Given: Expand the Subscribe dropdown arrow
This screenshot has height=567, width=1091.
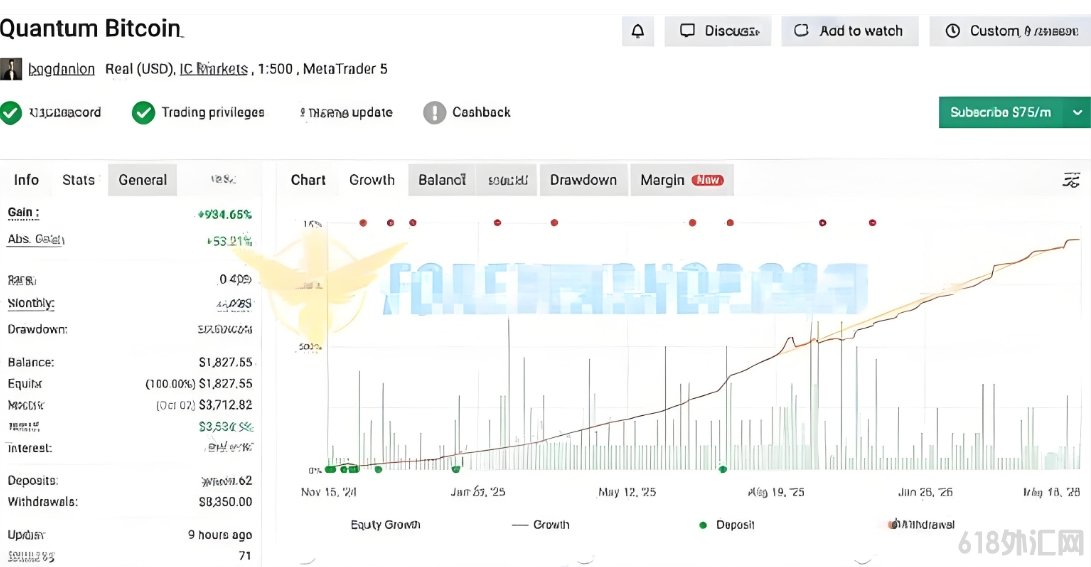Looking at the screenshot, I should pyautogui.click(x=1077, y=112).
